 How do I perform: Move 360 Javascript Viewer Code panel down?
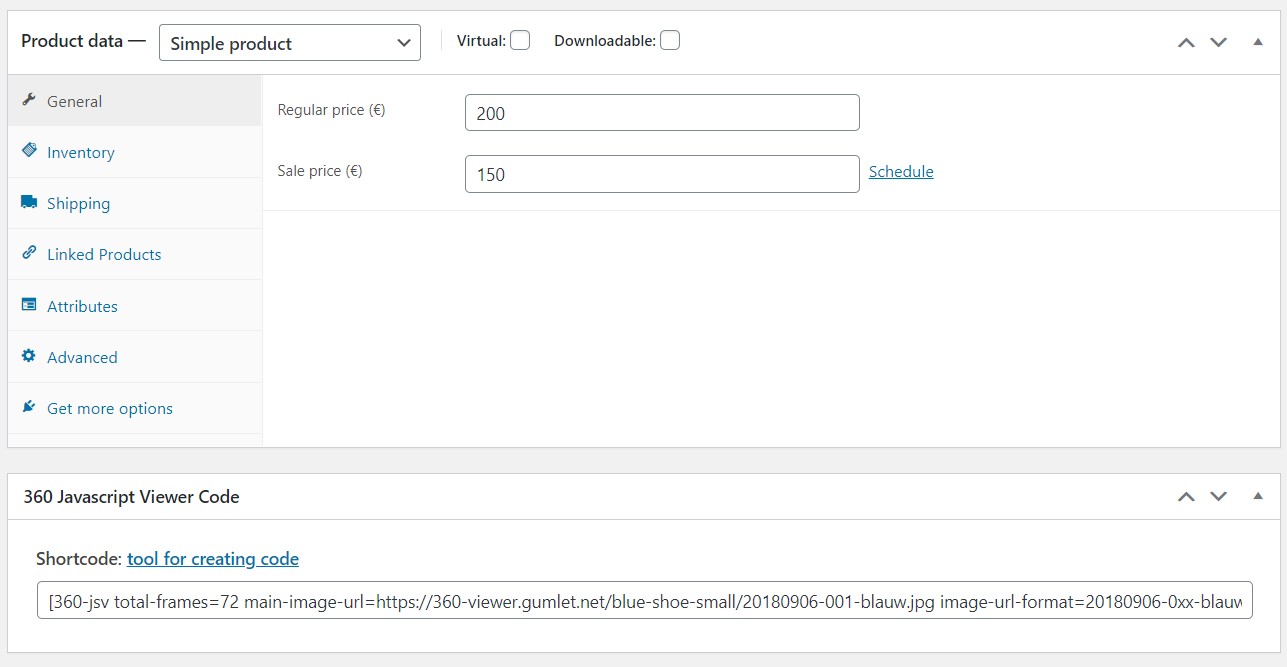coord(1218,496)
